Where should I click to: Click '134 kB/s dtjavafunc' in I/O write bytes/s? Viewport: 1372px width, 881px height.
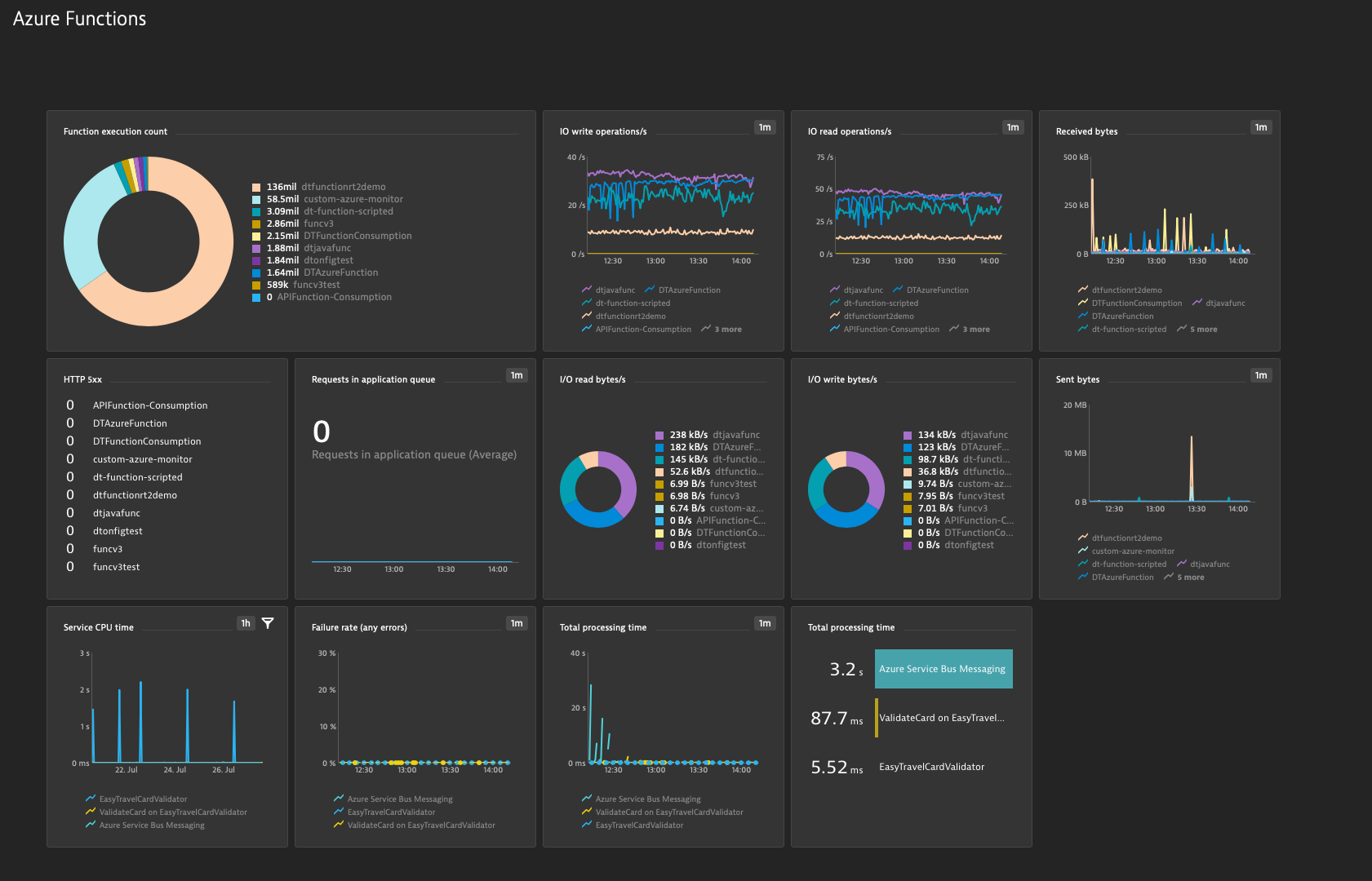[956, 435]
